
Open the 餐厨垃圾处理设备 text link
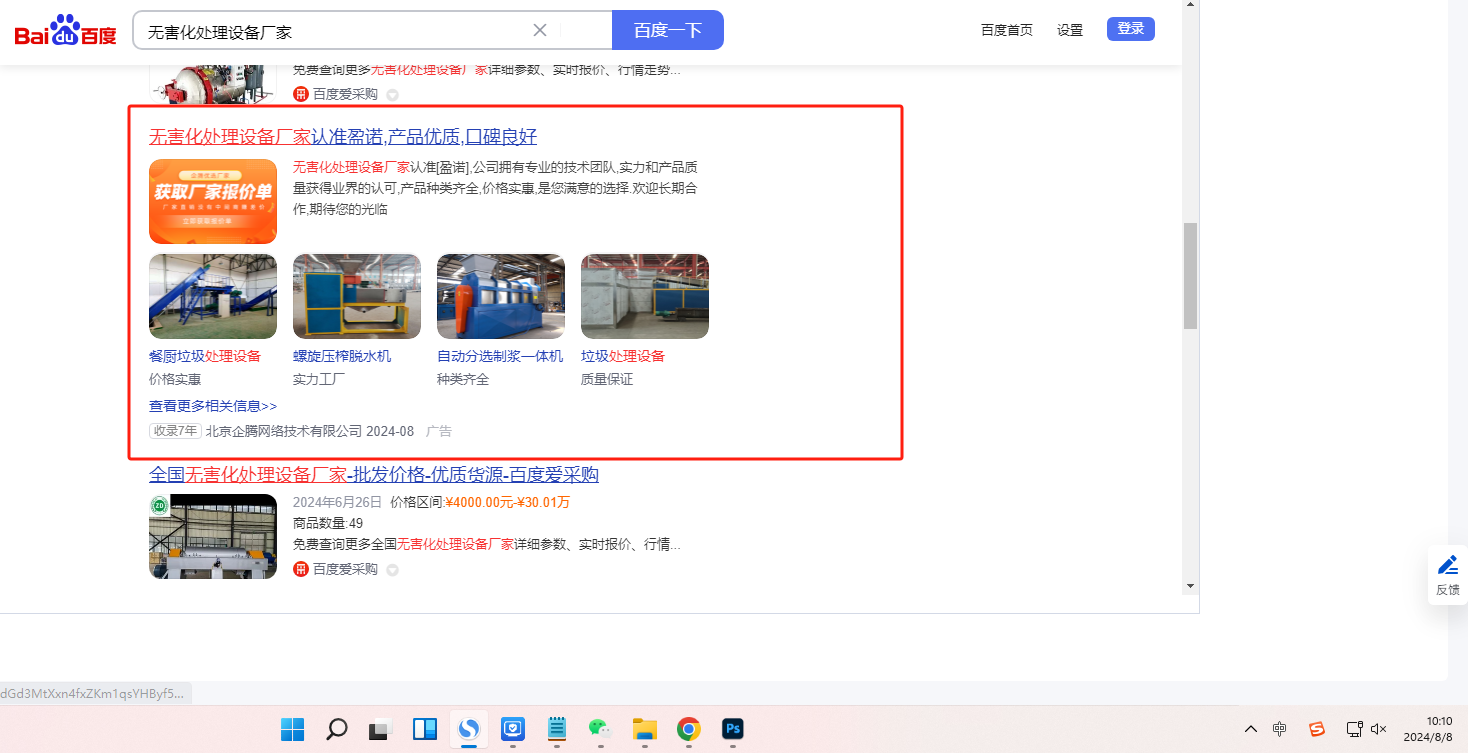(205, 356)
